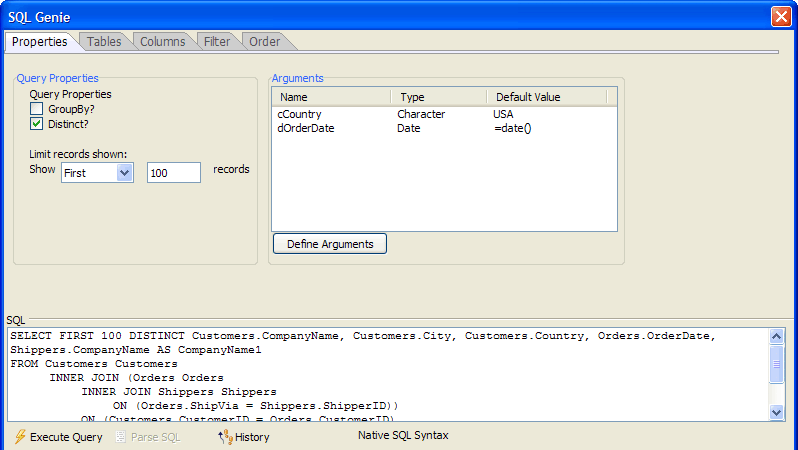The image size is (798, 450).
Task: Close the SQL Genie window
Action: [x=781, y=16]
